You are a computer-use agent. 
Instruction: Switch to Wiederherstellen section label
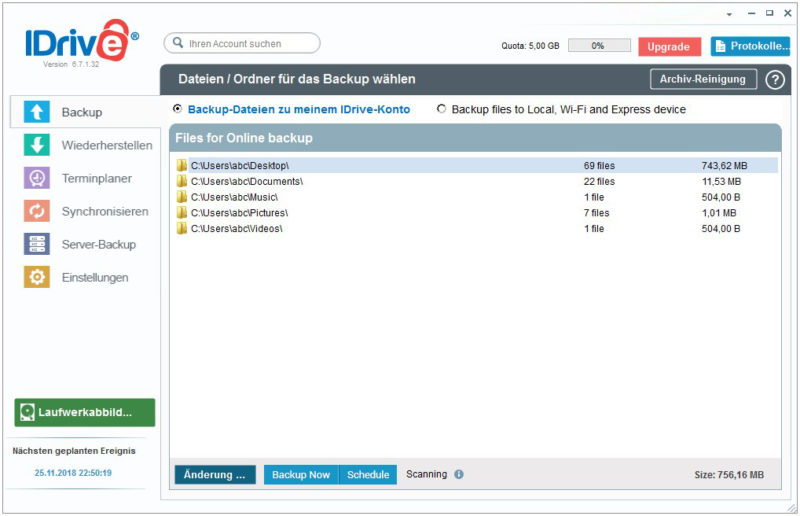(107, 145)
